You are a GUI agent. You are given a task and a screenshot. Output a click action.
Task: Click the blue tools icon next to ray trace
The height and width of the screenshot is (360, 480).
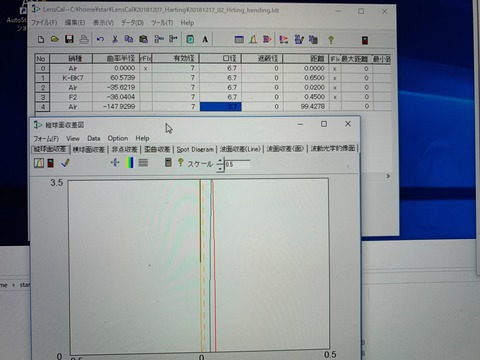tap(299, 40)
